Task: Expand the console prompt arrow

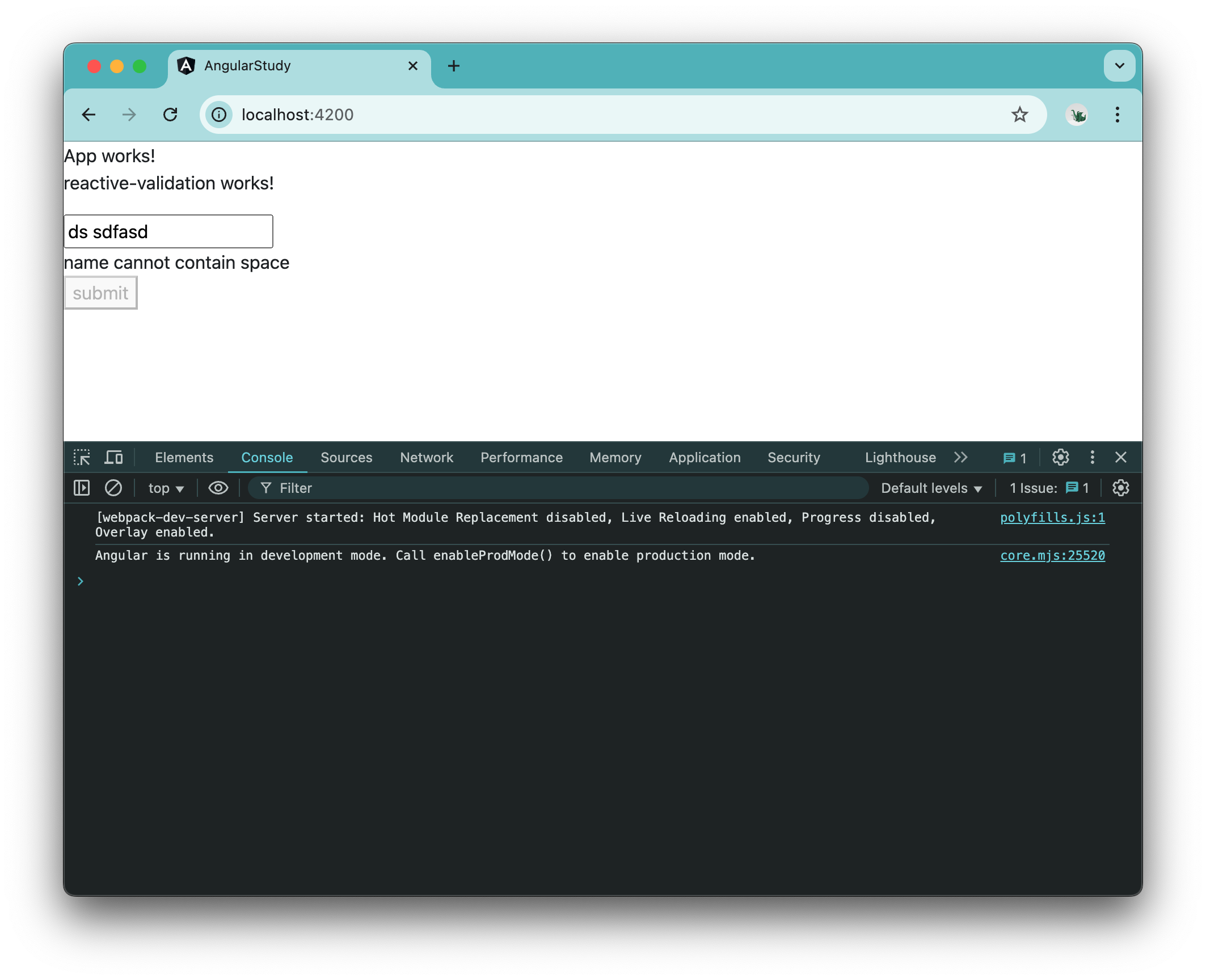Action: (79, 581)
